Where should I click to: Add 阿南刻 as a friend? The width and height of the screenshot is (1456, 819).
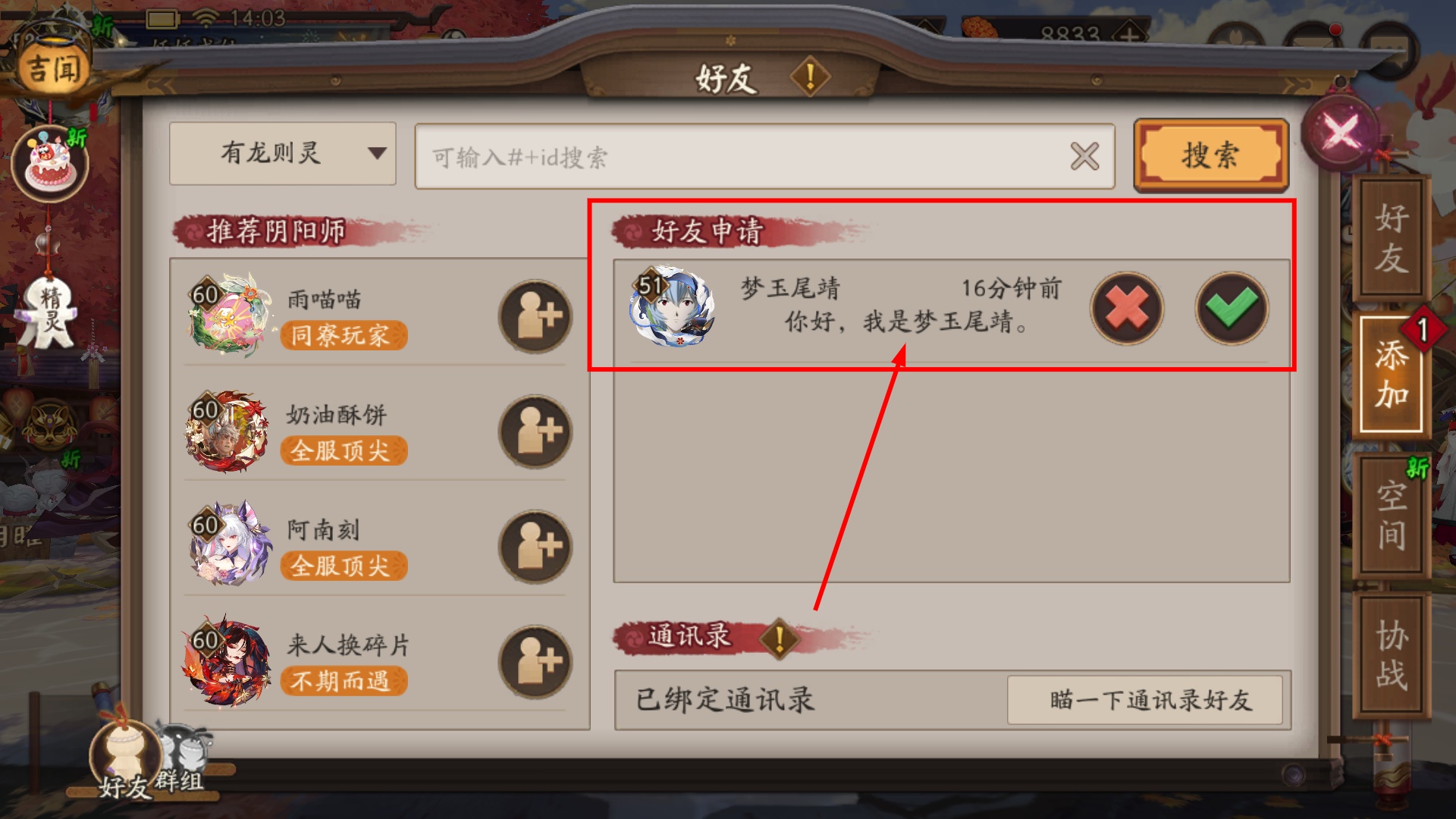(535, 547)
